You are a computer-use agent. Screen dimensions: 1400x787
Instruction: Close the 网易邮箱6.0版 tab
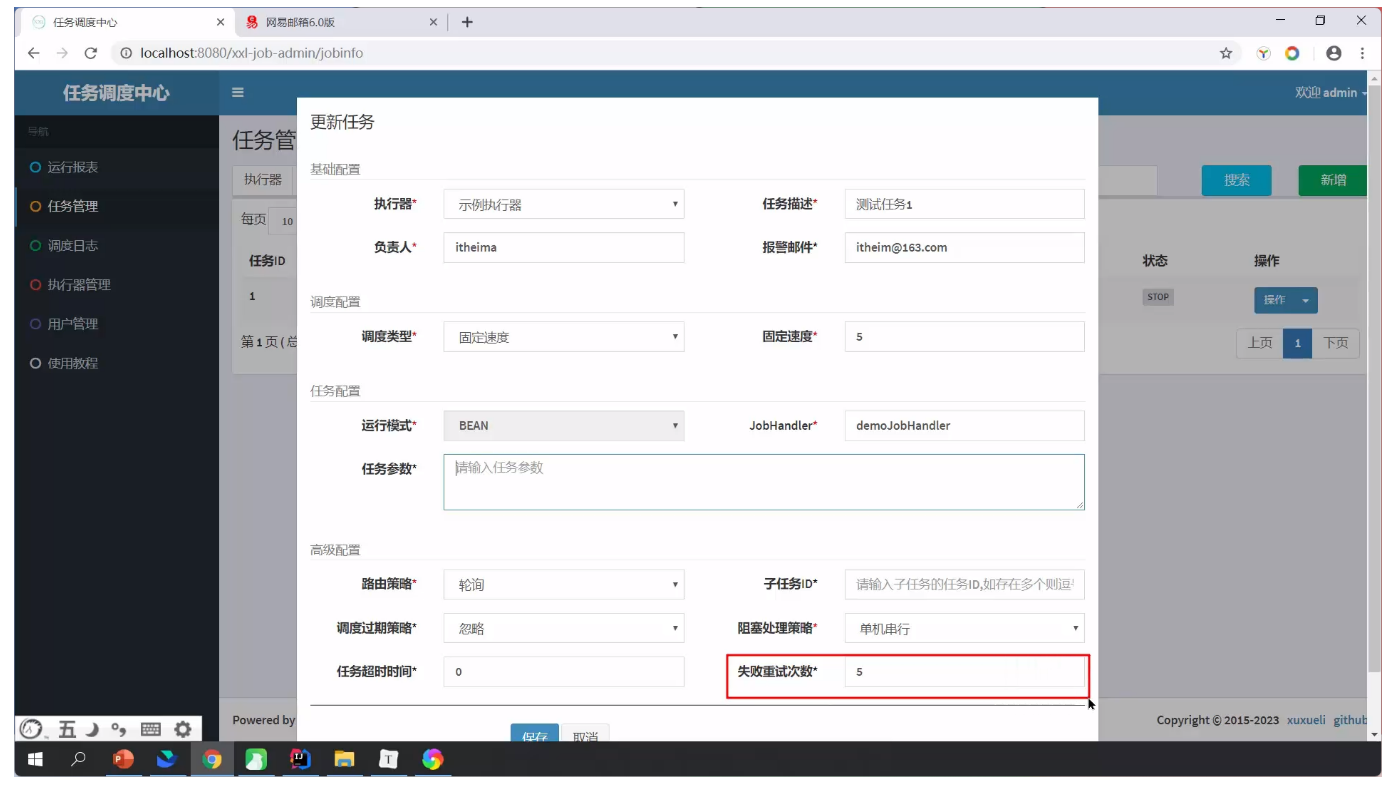point(433,22)
